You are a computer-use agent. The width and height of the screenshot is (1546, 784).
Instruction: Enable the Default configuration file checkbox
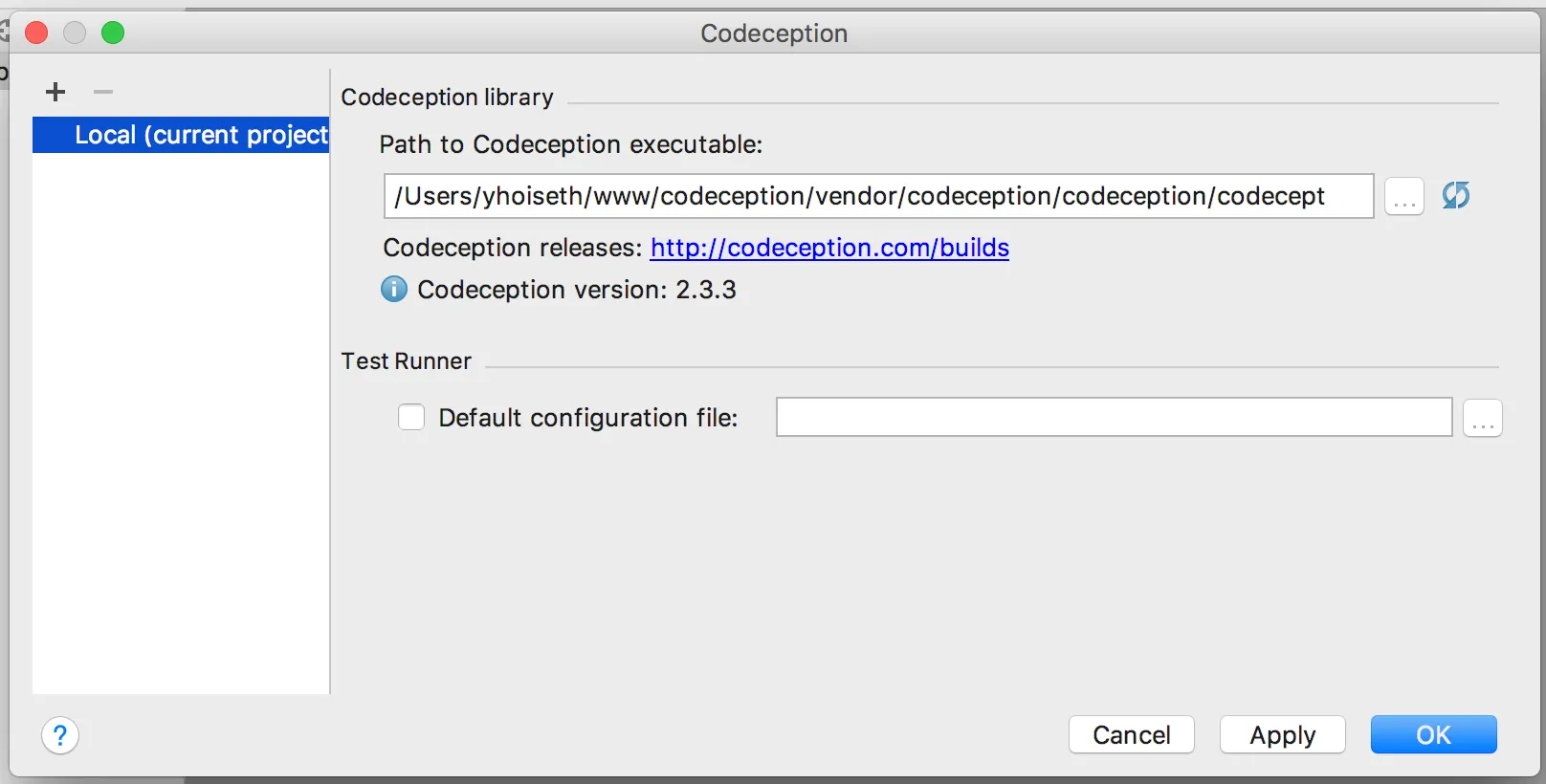pyautogui.click(x=411, y=418)
